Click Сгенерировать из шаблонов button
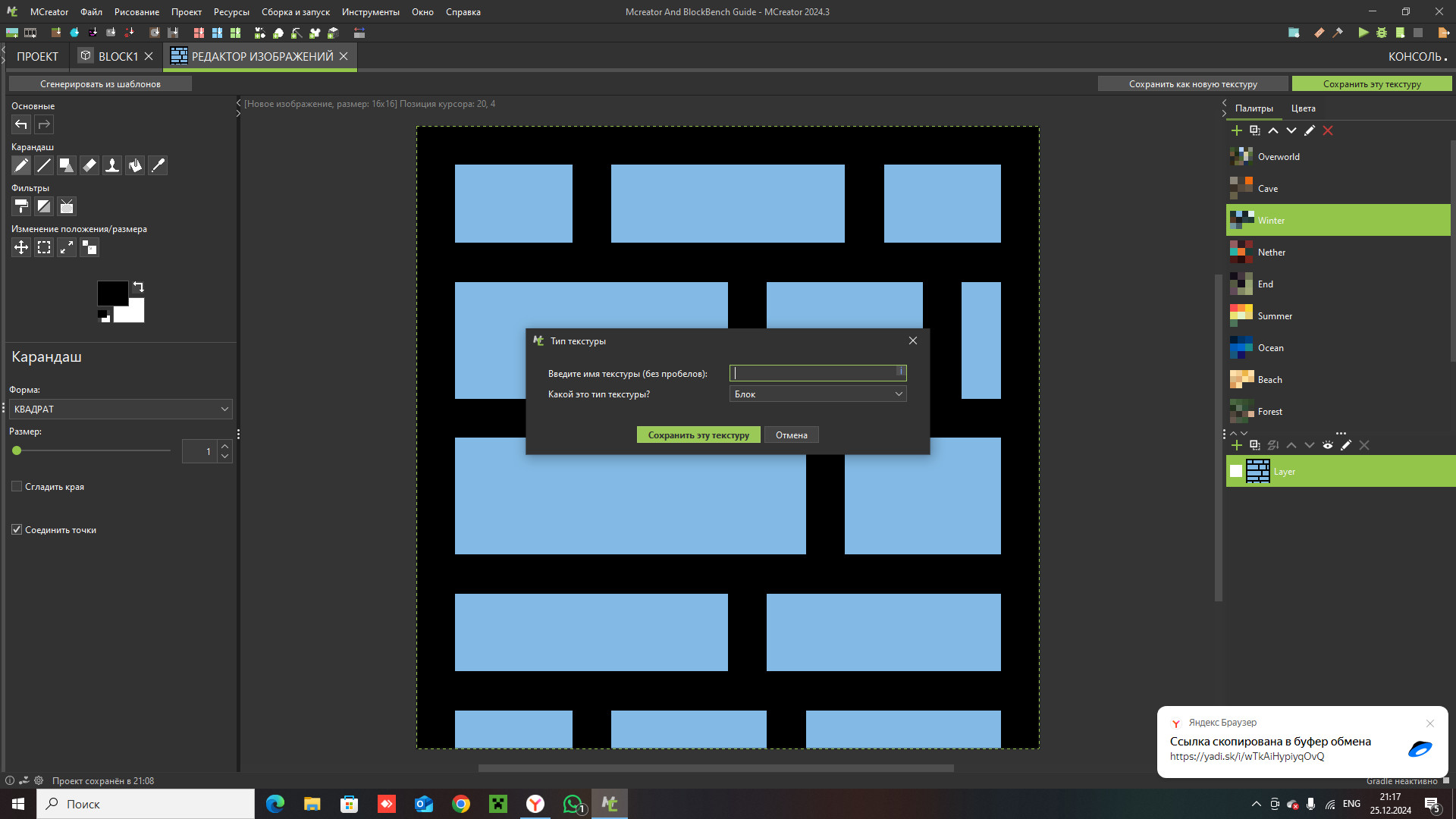The height and width of the screenshot is (819, 1456). pos(99,83)
